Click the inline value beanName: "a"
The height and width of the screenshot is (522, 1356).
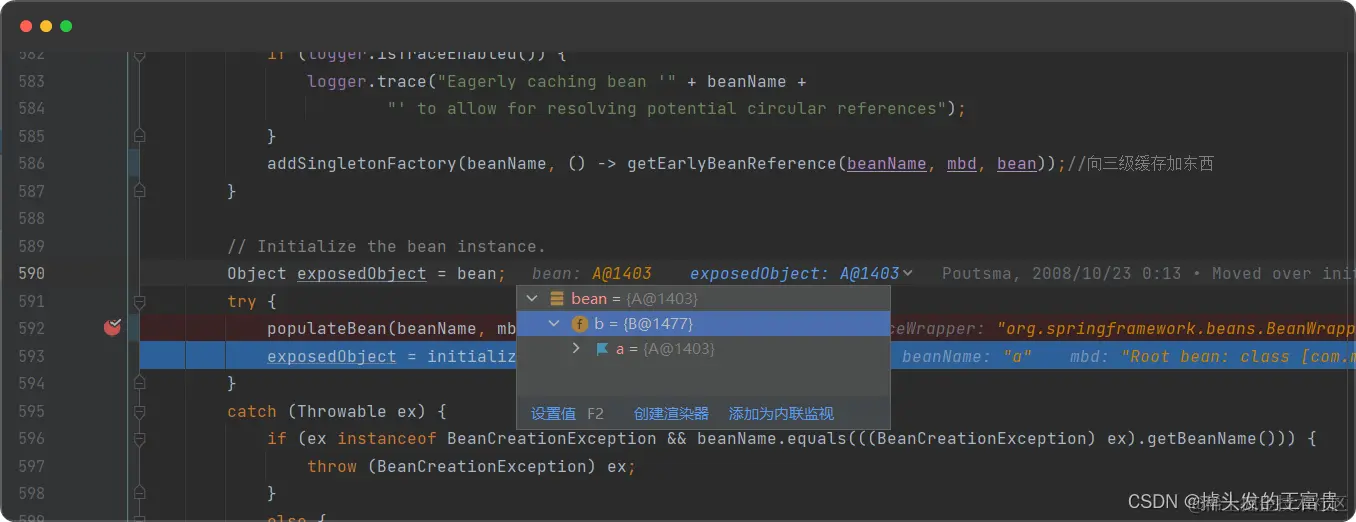click(x=967, y=356)
